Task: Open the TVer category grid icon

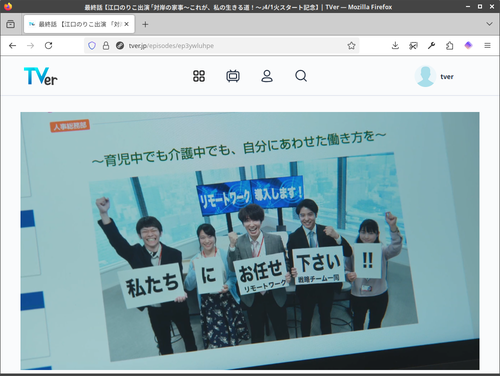Action: point(199,76)
